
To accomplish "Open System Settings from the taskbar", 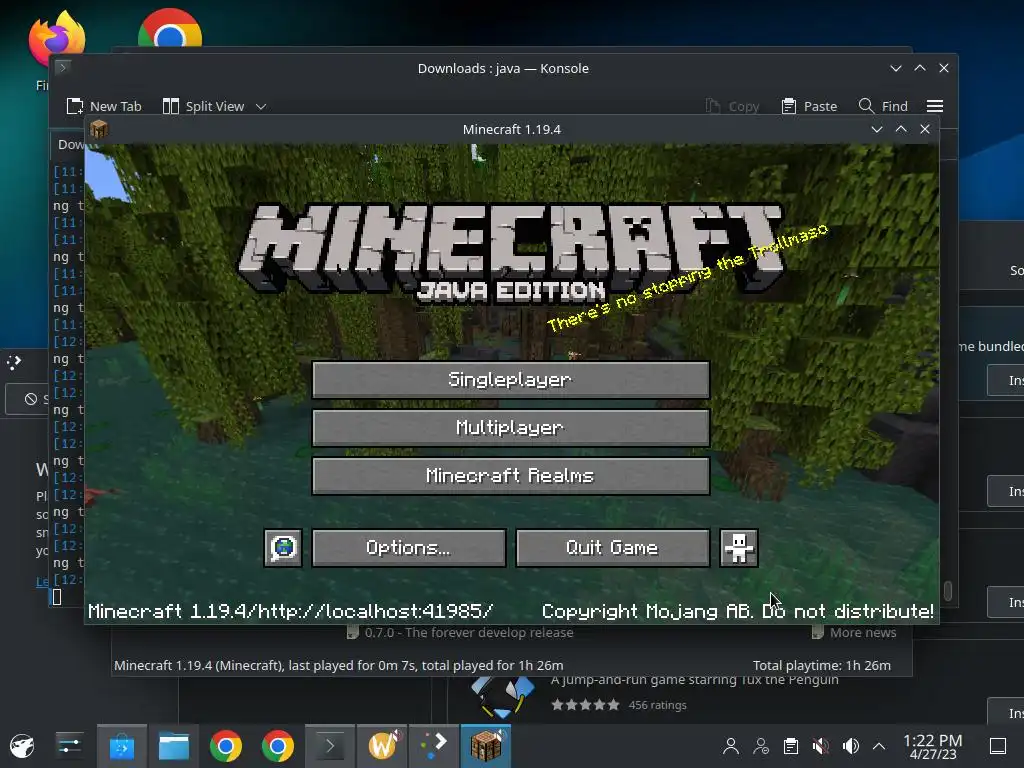I will click(69, 746).
